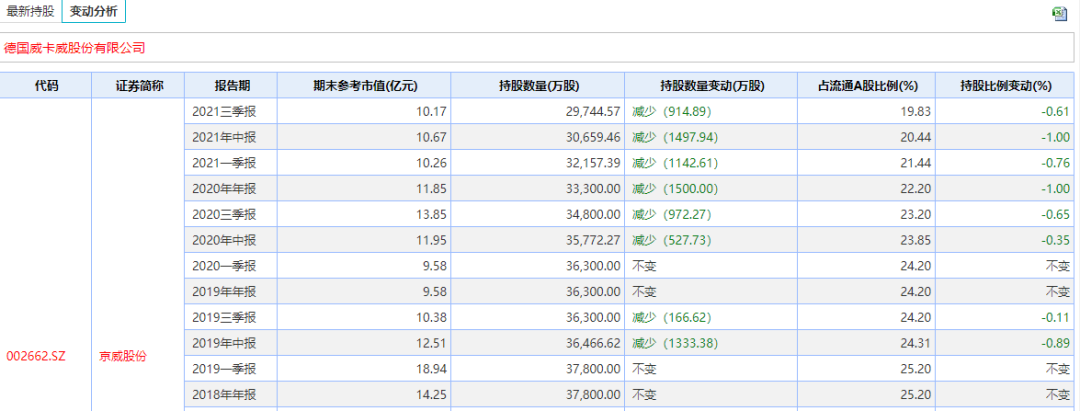Click shareholding 29,744.57

click(593, 111)
